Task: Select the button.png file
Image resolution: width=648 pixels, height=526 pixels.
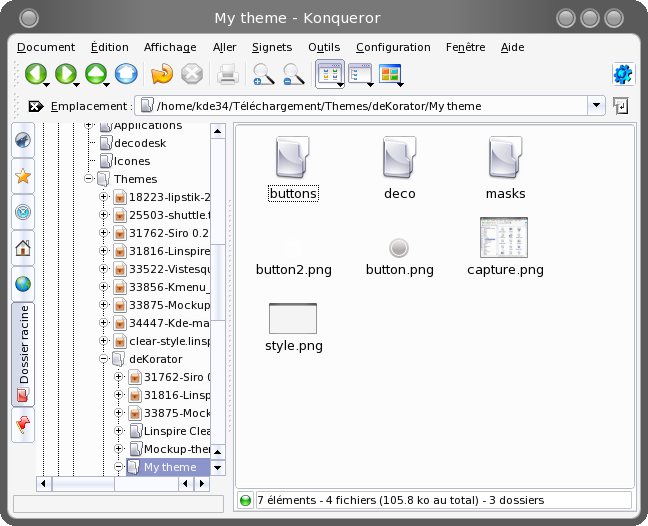Action: tap(399, 257)
